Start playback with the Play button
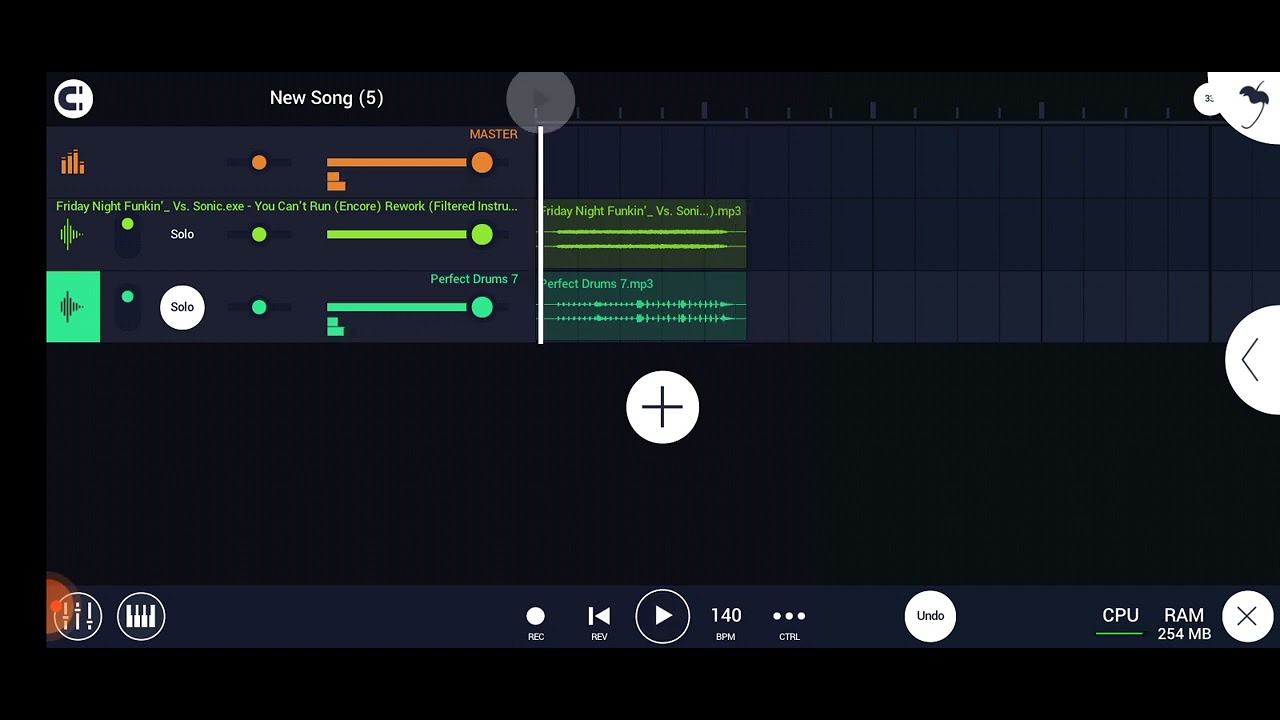 (x=663, y=616)
